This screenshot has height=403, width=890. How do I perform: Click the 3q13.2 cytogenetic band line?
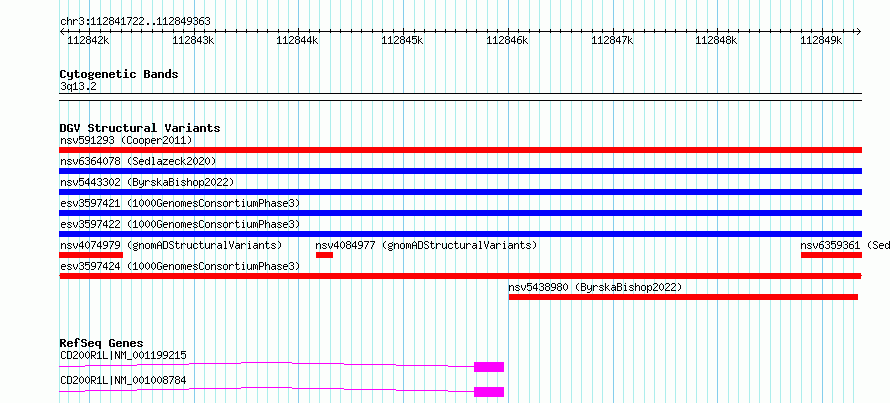point(460,97)
